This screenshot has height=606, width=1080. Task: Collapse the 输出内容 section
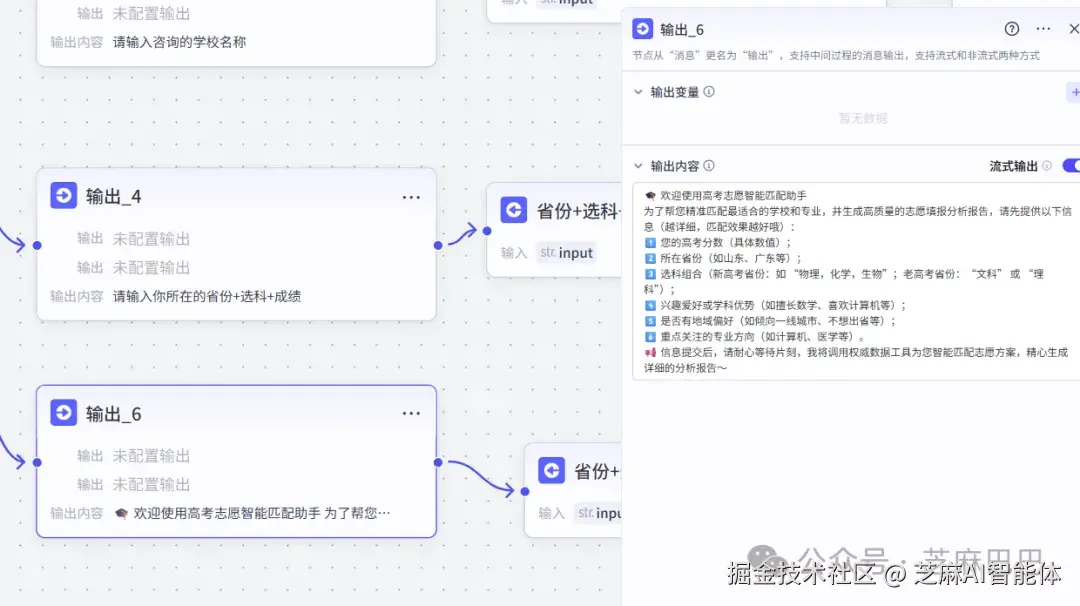pos(636,166)
